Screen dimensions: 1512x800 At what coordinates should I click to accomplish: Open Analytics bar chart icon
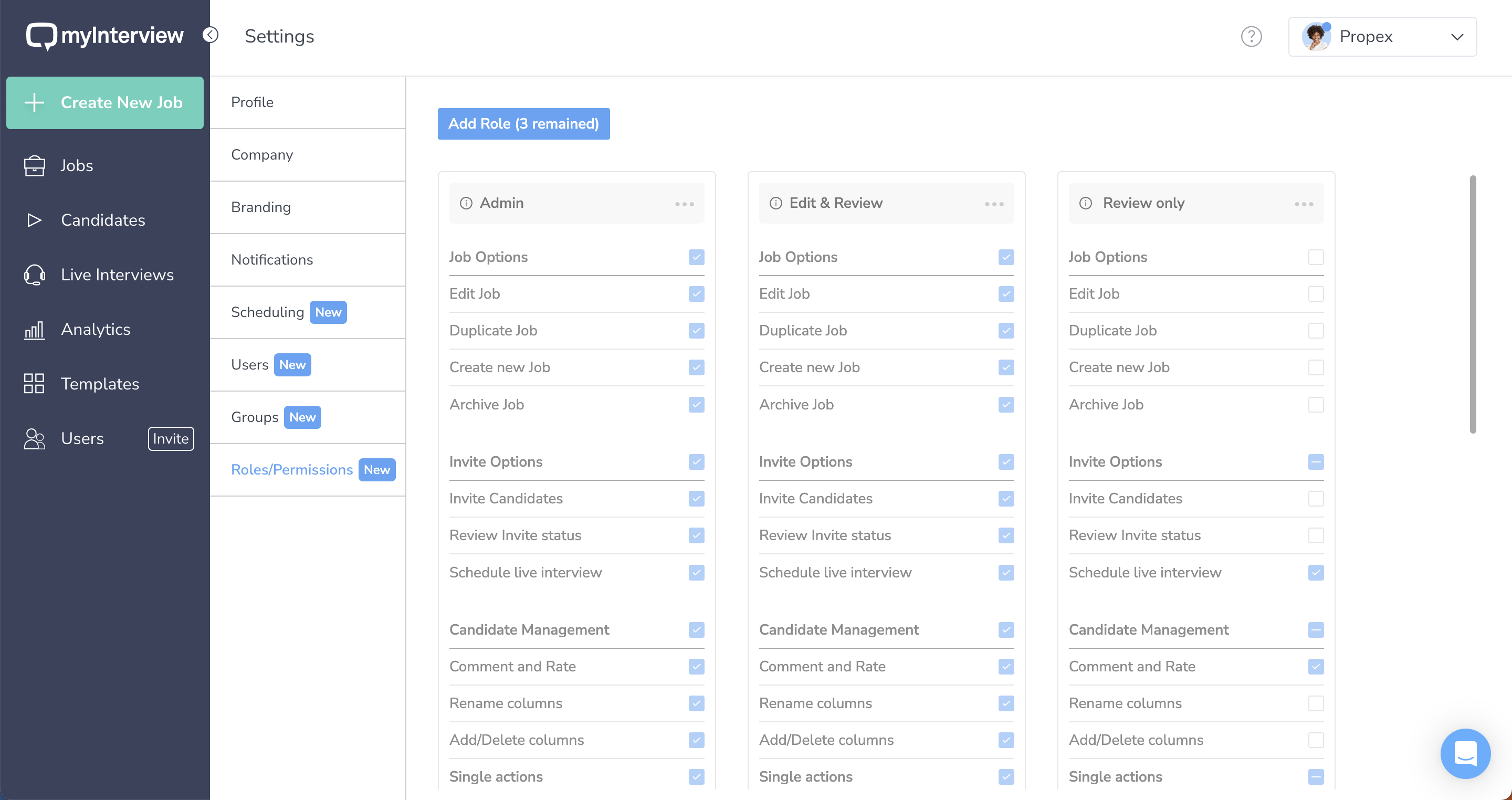pyautogui.click(x=34, y=330)
